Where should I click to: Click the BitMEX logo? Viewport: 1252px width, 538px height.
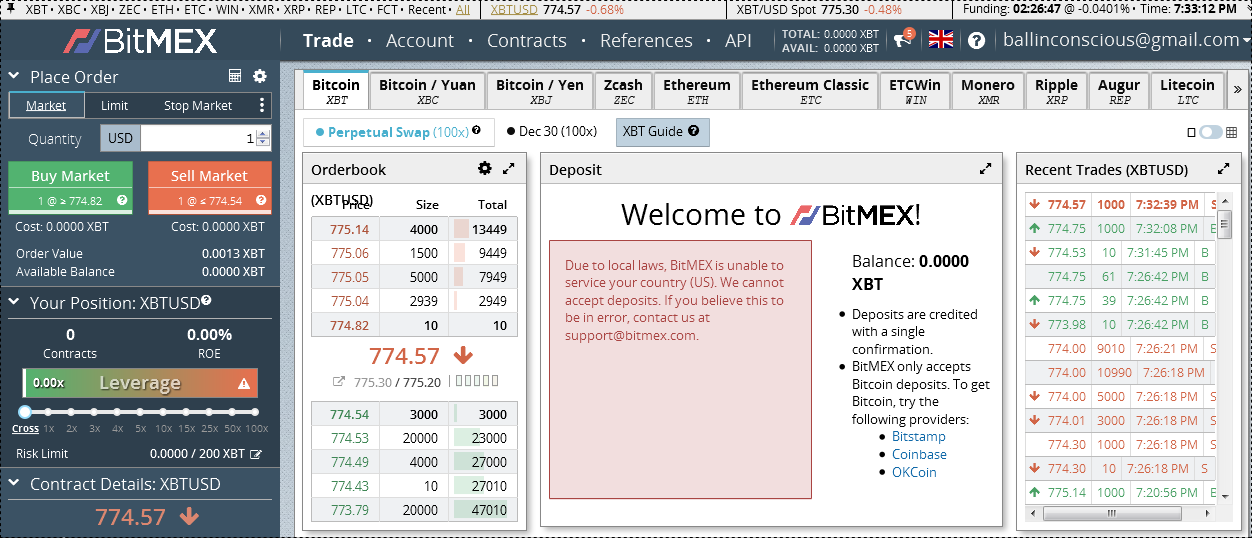click(140, 41)
